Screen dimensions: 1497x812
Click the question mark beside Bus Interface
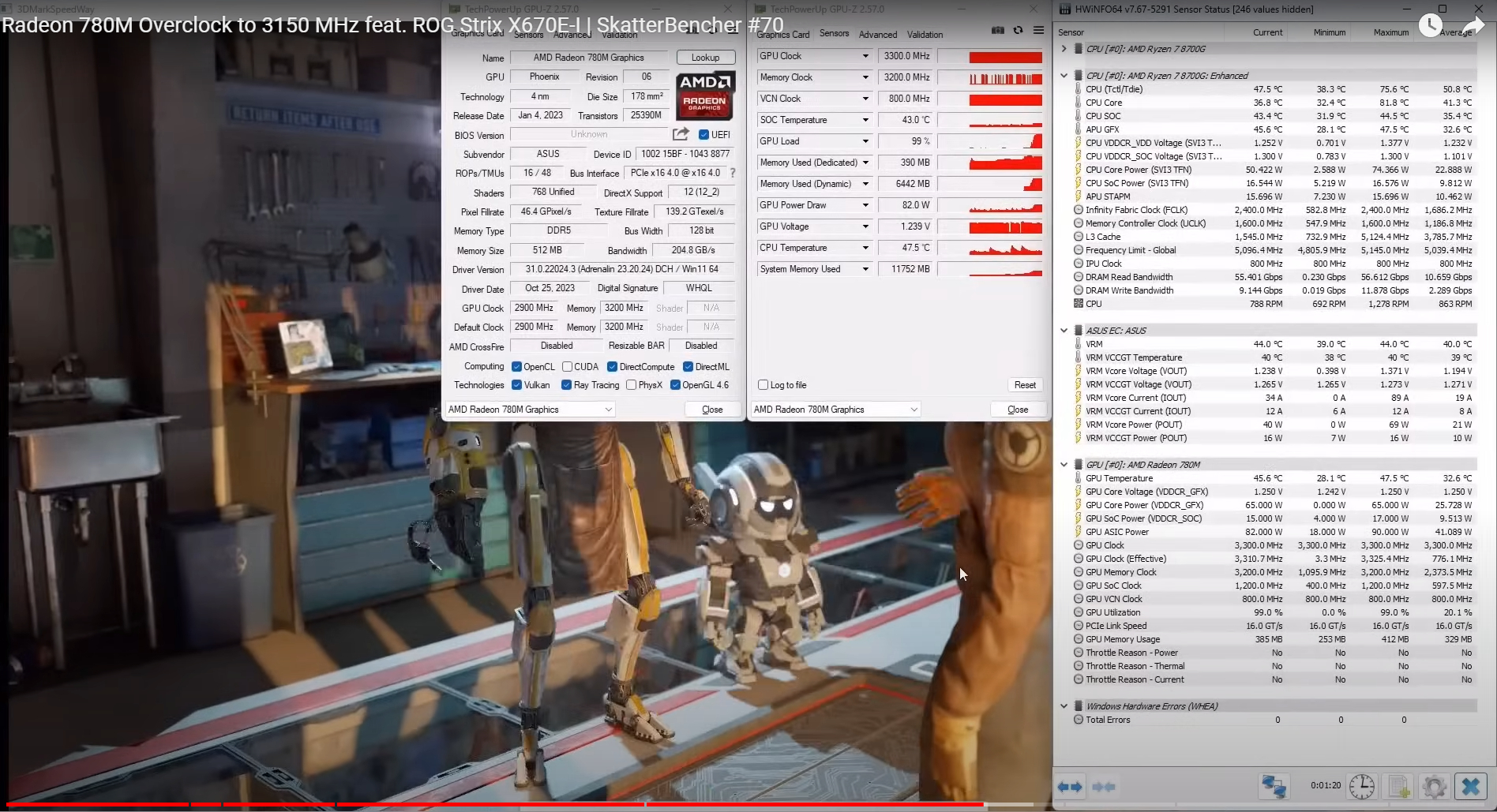[733, 173]
